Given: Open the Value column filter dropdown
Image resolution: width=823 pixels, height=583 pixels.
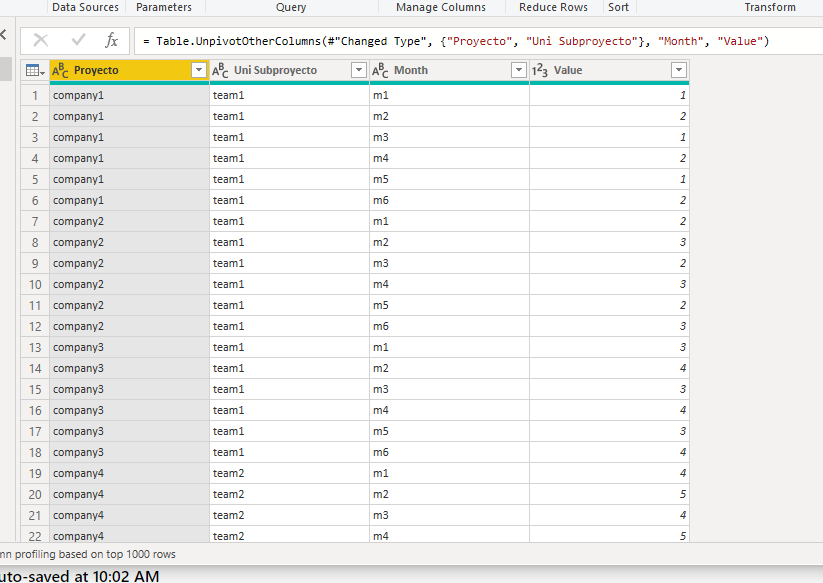Looking at the screenshot, I should coord(679,70).
